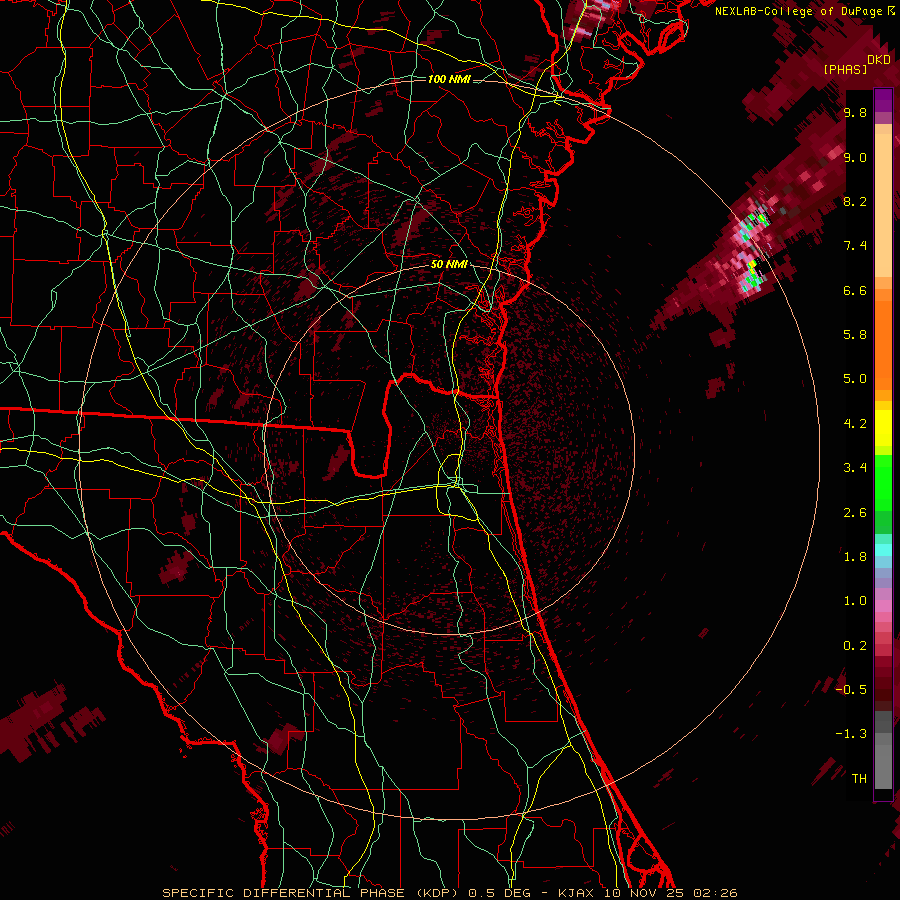Viewport: 900px width, 900px height.
Task: Select the -0.5 scale label
Action: pyautogui.click(x=851, y=690)
